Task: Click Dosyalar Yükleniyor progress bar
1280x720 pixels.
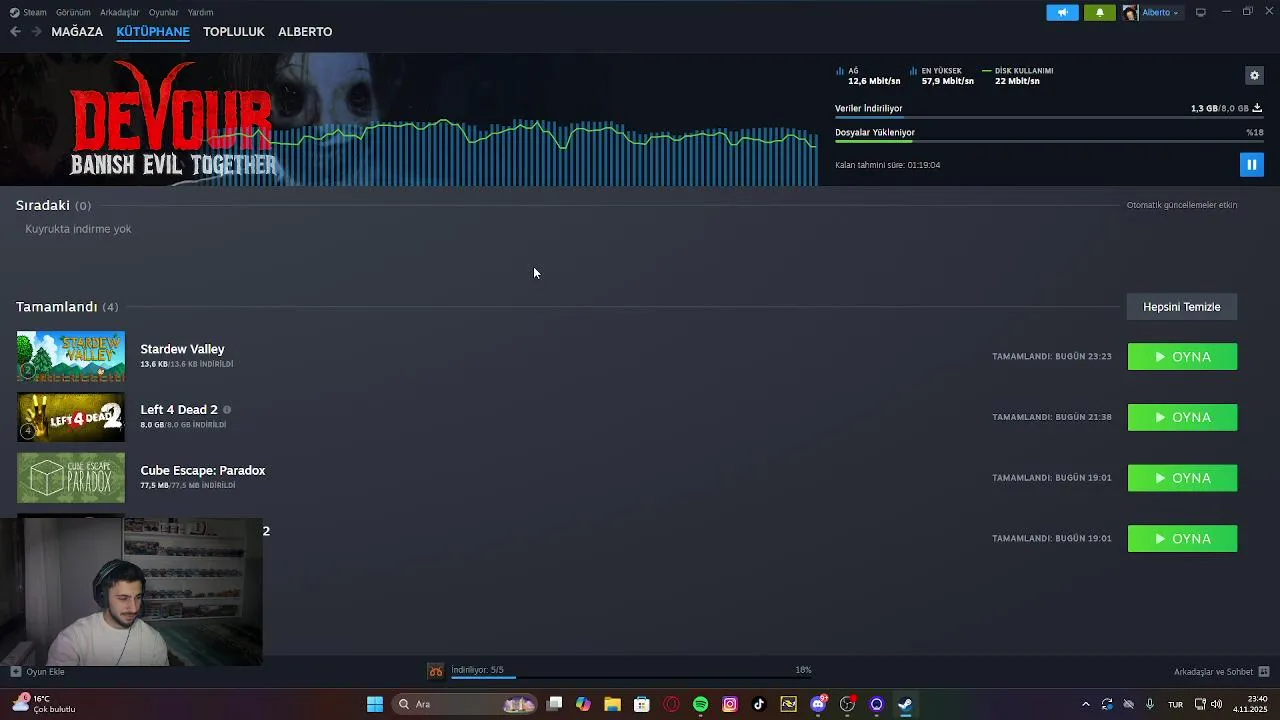Action: [1048, 142]
